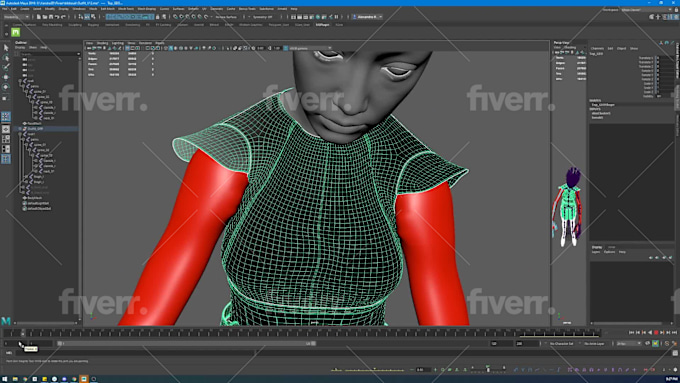Select the arrow Select tool in toolbox

click(6, 48)
